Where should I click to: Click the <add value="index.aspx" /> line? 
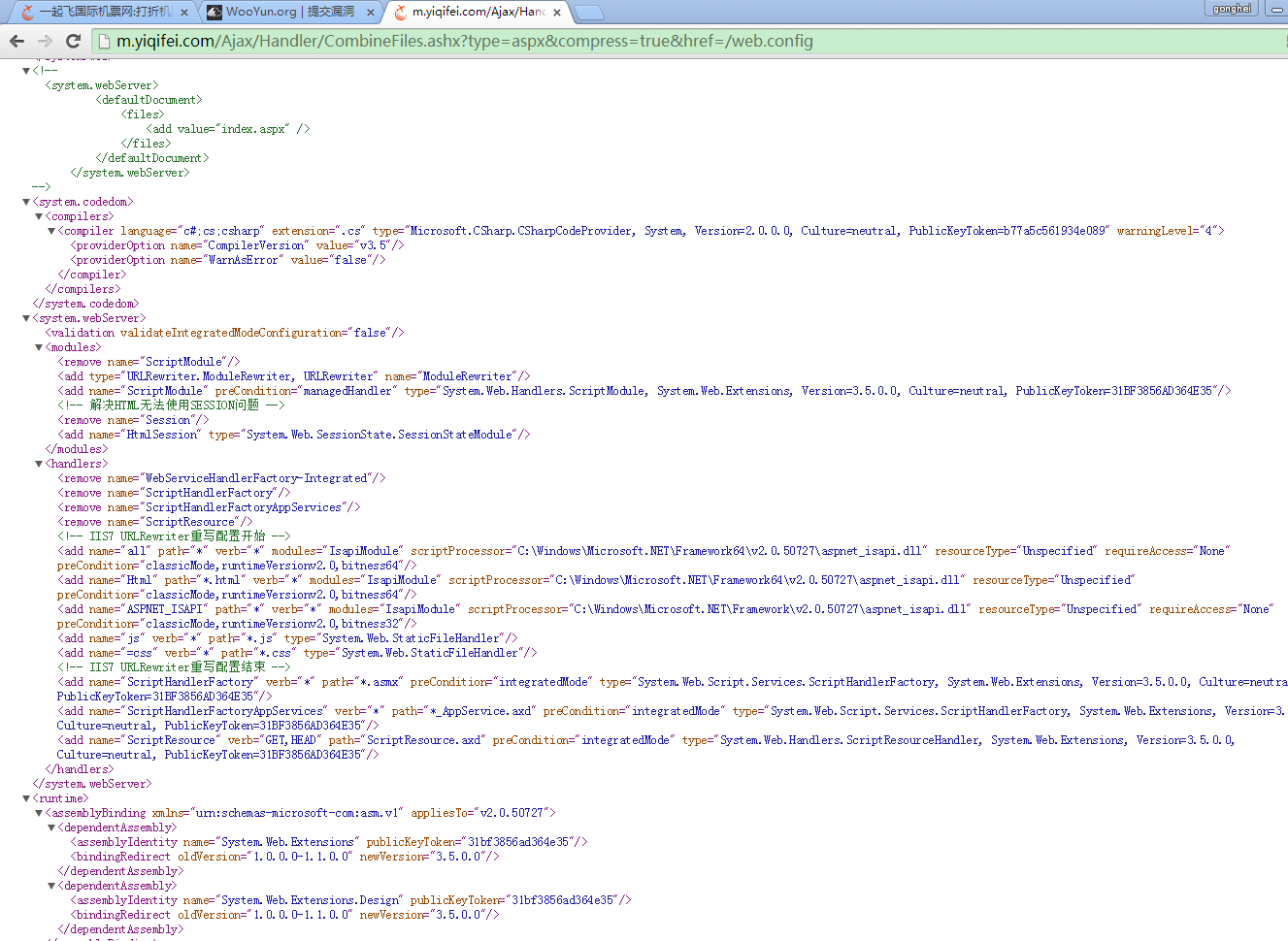coord(228,129)
